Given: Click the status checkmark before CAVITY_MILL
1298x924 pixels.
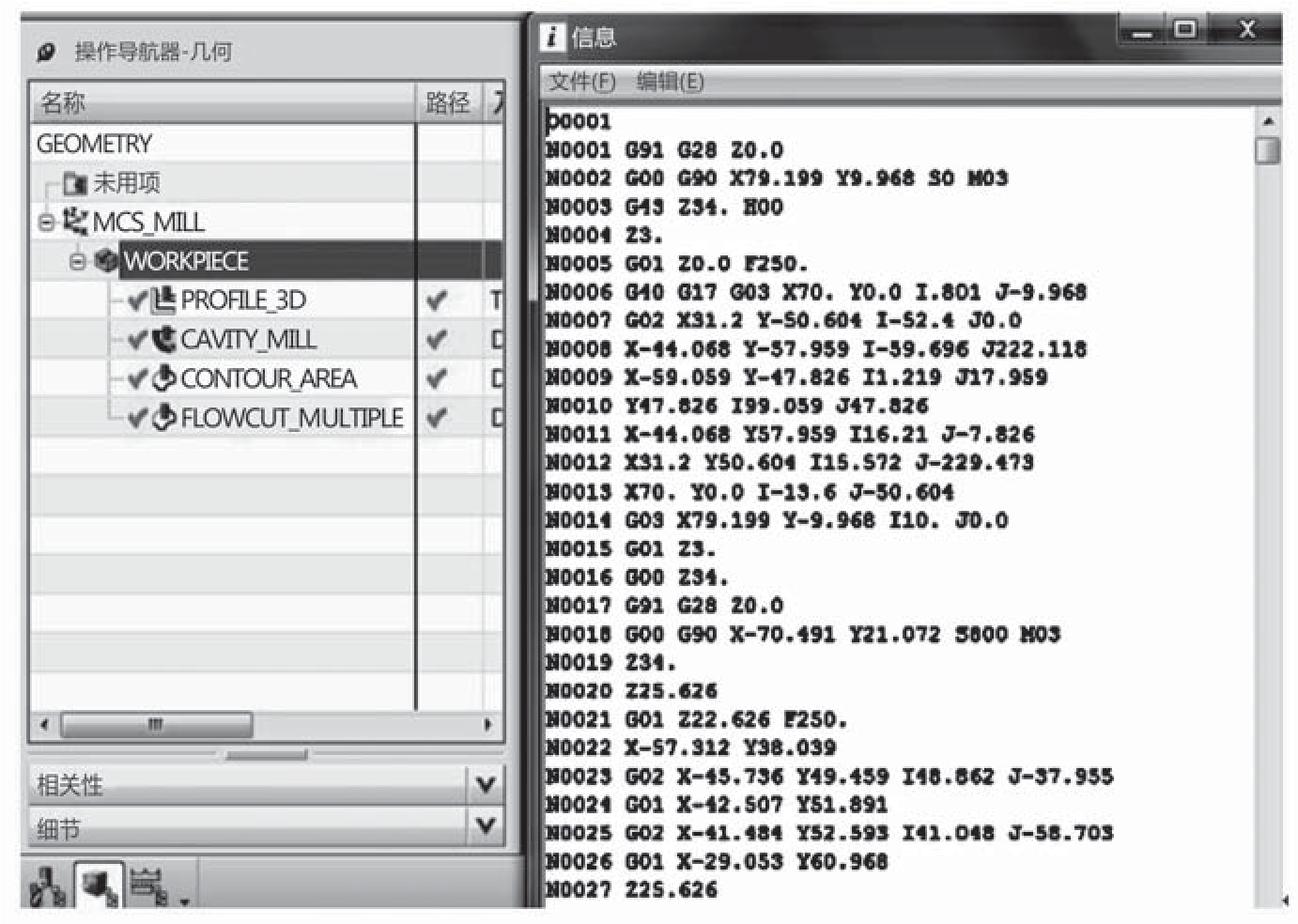Looking at the screenshot, I should click(x=137, y=340).
